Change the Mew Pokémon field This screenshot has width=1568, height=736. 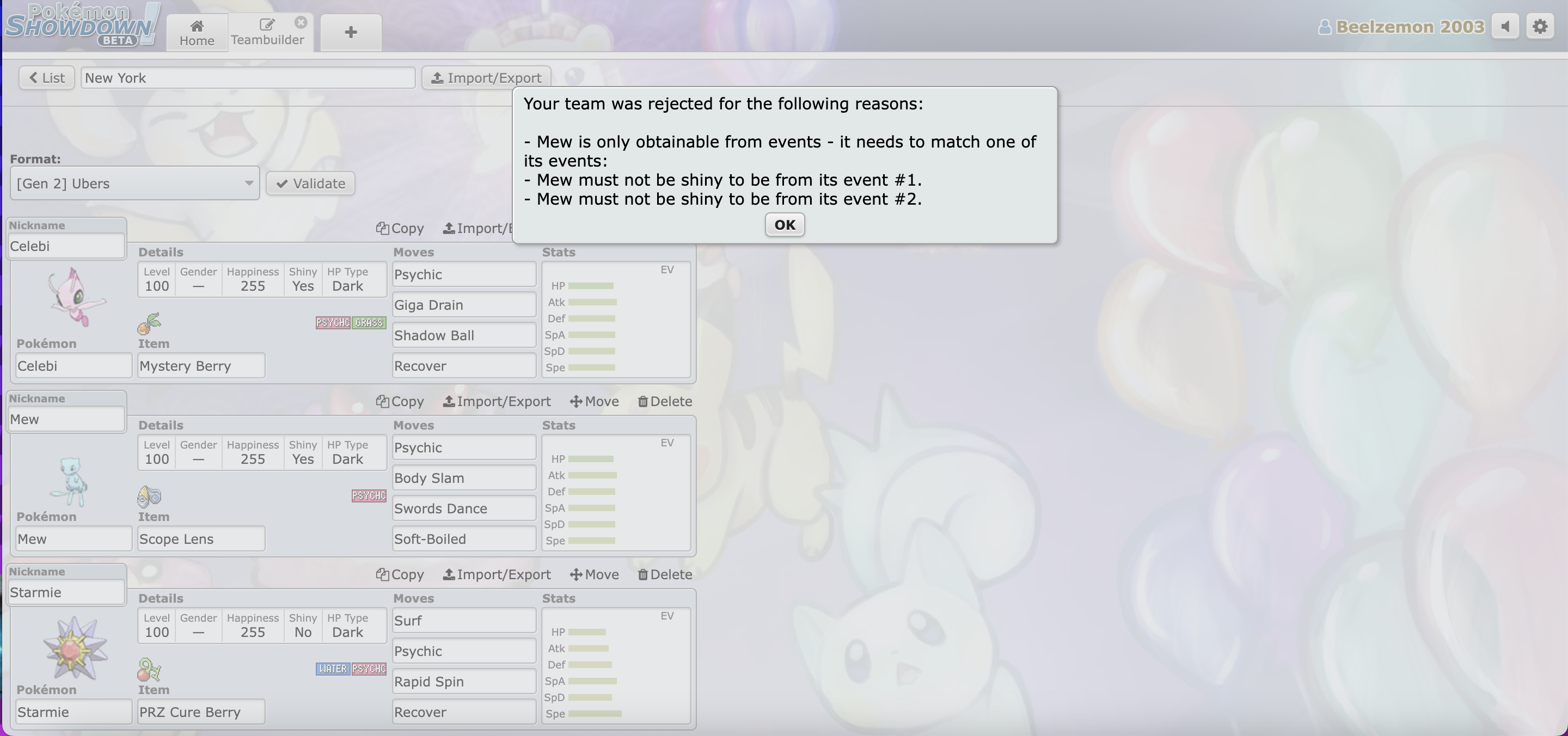coord(73,538)
